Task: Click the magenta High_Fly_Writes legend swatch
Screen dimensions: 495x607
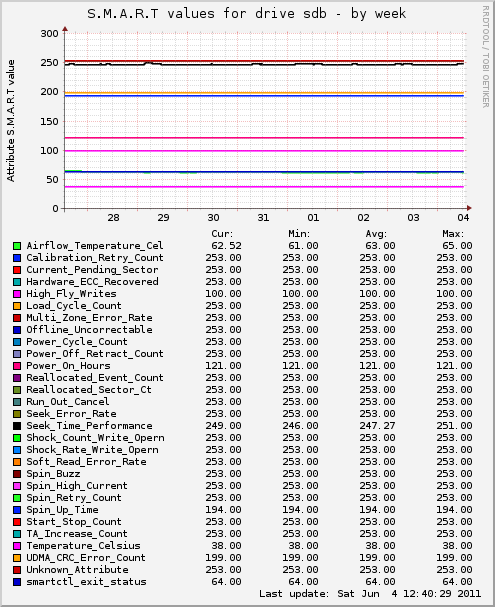Action: (17, 294)
